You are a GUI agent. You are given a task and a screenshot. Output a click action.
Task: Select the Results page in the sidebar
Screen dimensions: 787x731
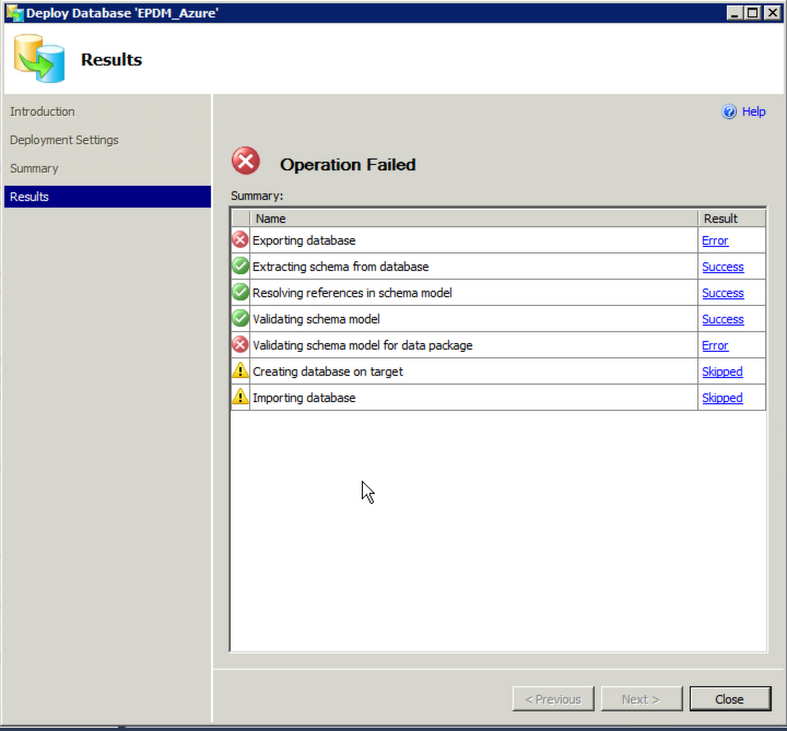[x=107, y=196]
